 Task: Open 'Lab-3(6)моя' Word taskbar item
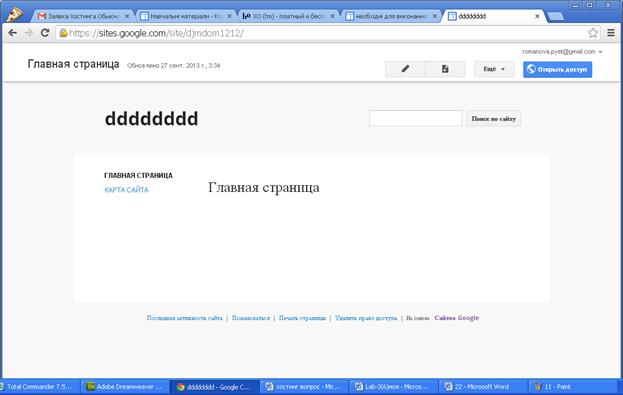tap(393, 386)
